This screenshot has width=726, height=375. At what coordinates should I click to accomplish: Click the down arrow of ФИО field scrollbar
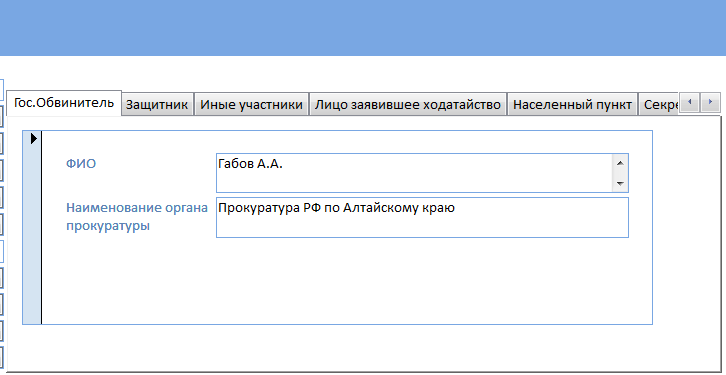[620, 184]
